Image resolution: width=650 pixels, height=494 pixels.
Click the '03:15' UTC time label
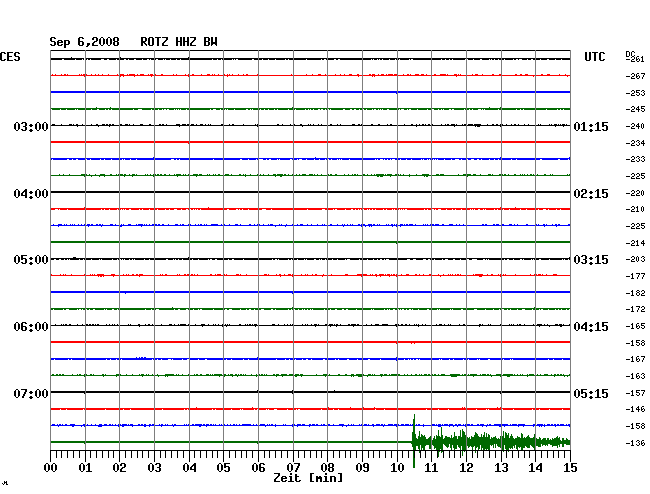click(x=591, y=260)
